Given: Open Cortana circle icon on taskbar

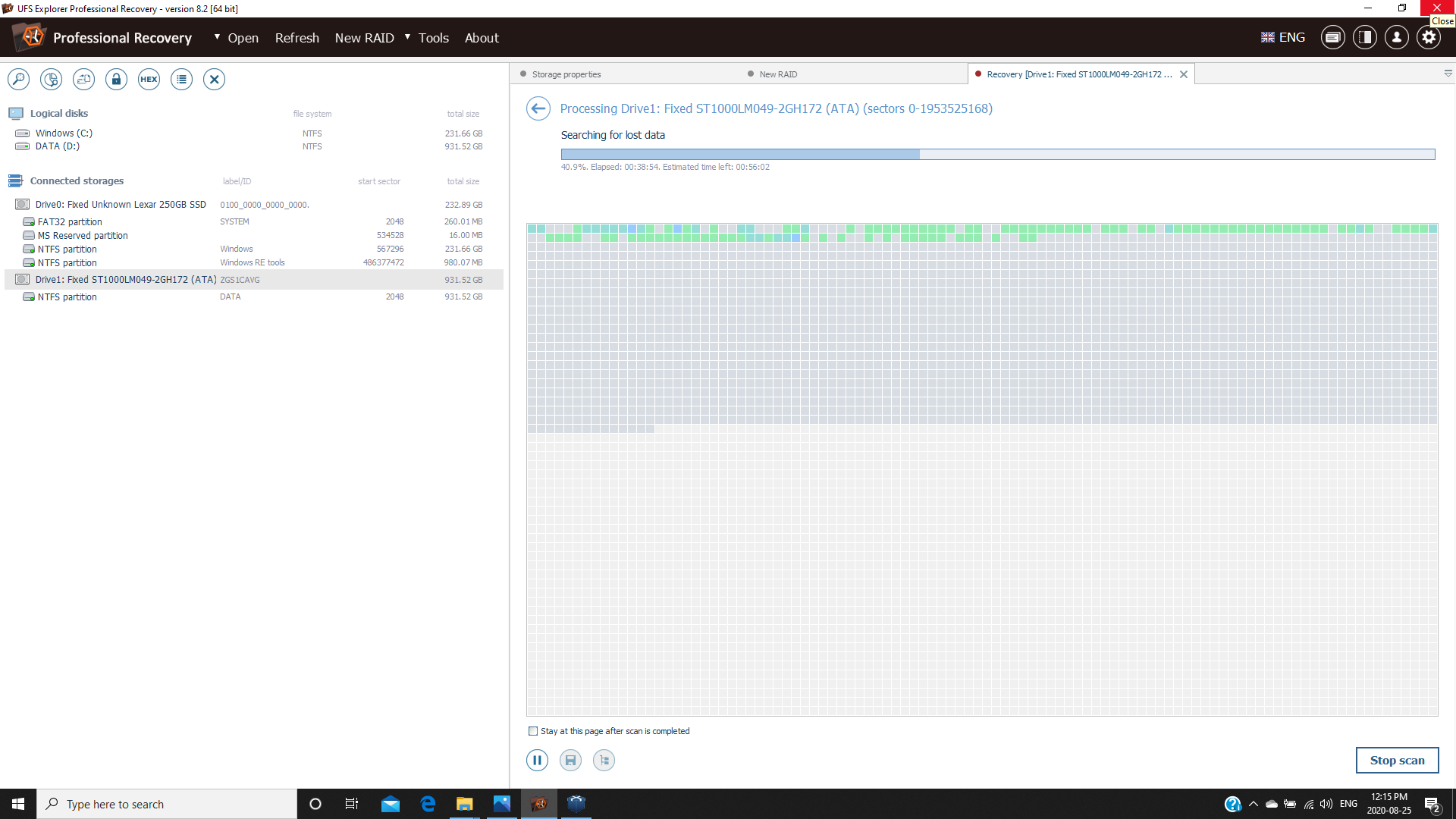Looking at the screenshot, I should point(315,804).
